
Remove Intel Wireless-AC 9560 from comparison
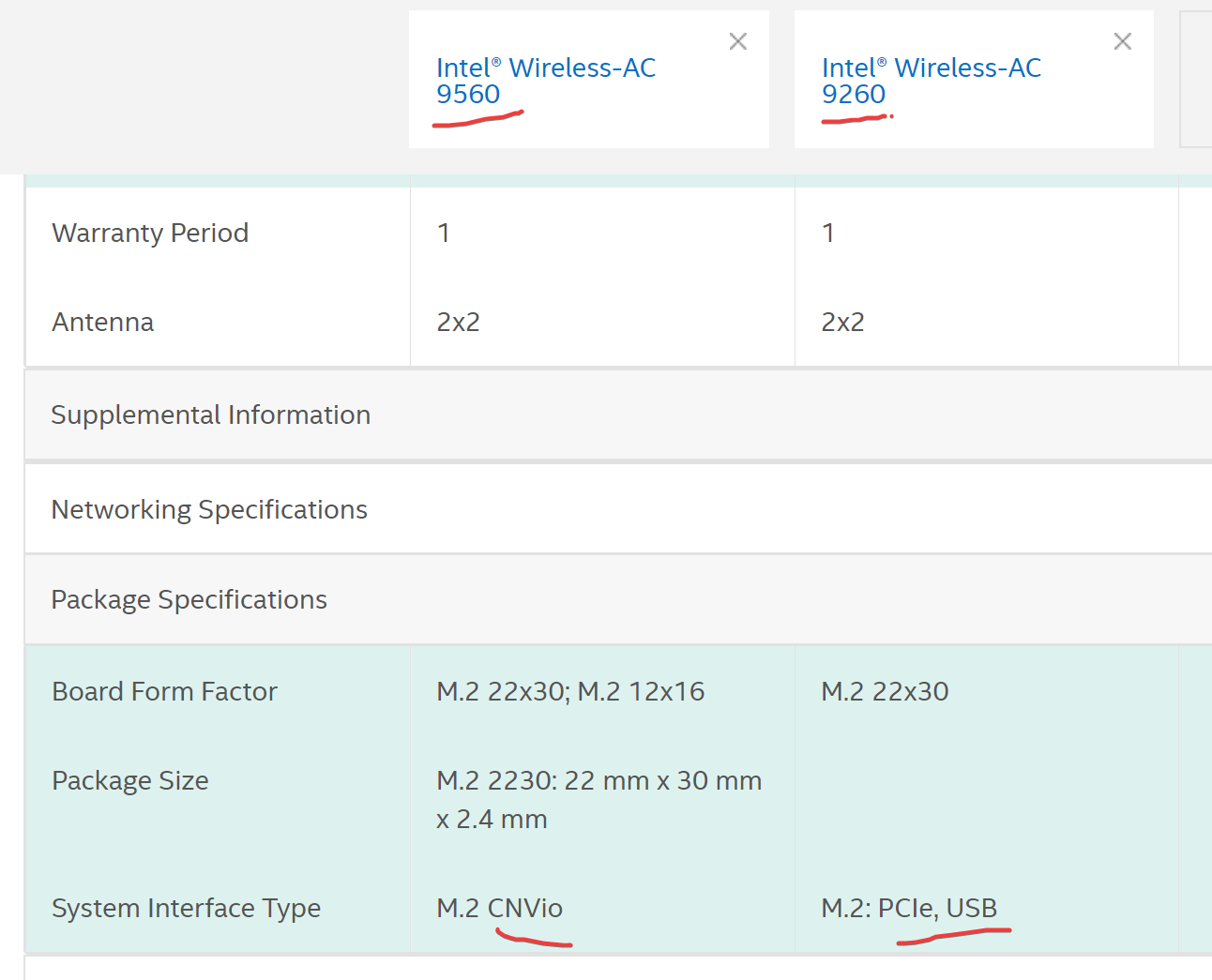pos(738,41)
